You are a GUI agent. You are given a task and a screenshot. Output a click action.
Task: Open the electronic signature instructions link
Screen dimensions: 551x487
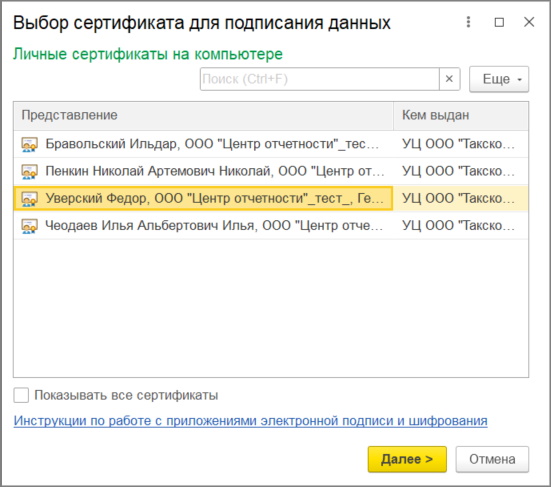pyautogui.click(x=250, y=421)
